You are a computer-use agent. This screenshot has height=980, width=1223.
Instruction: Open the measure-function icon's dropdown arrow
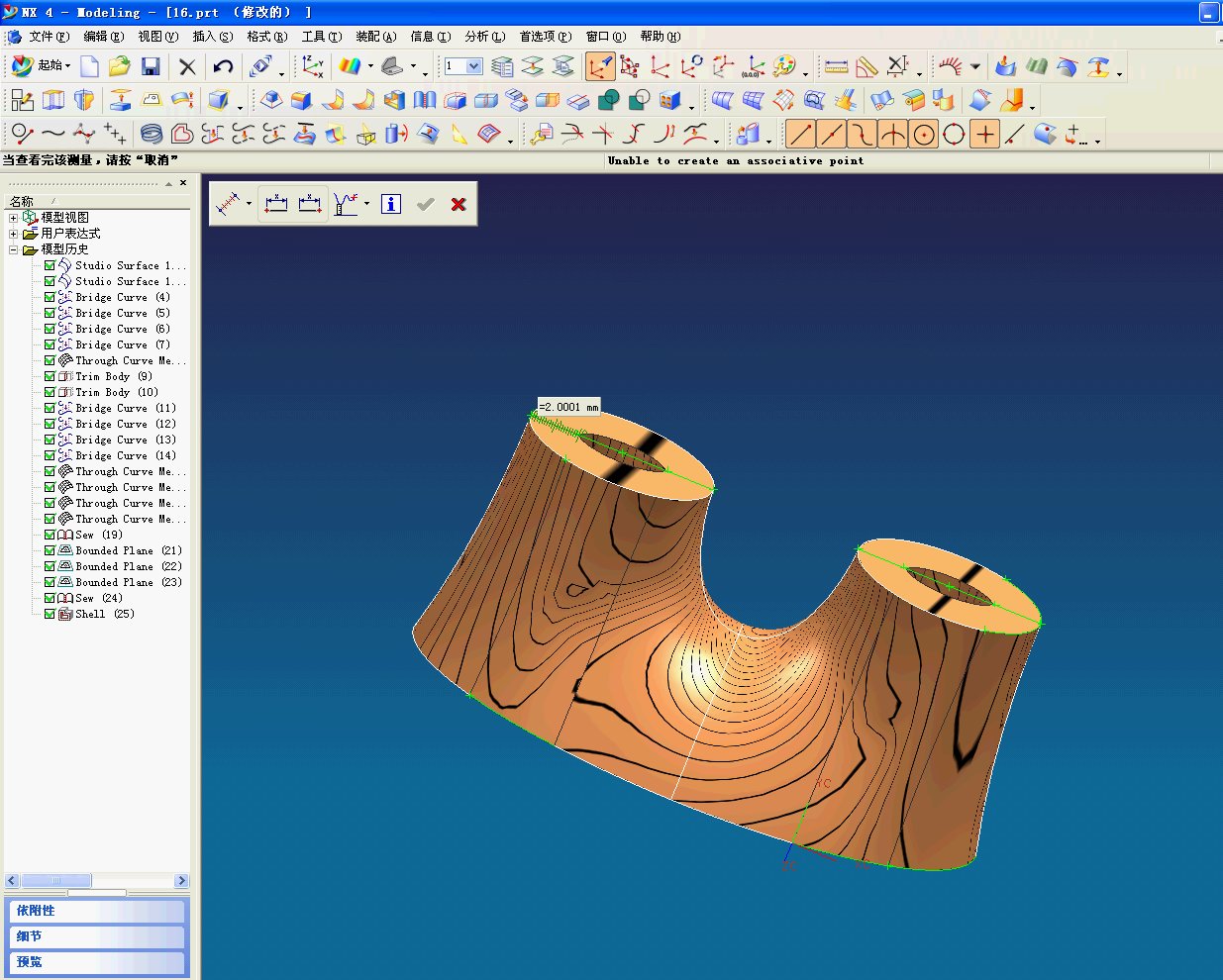[366, 204]
